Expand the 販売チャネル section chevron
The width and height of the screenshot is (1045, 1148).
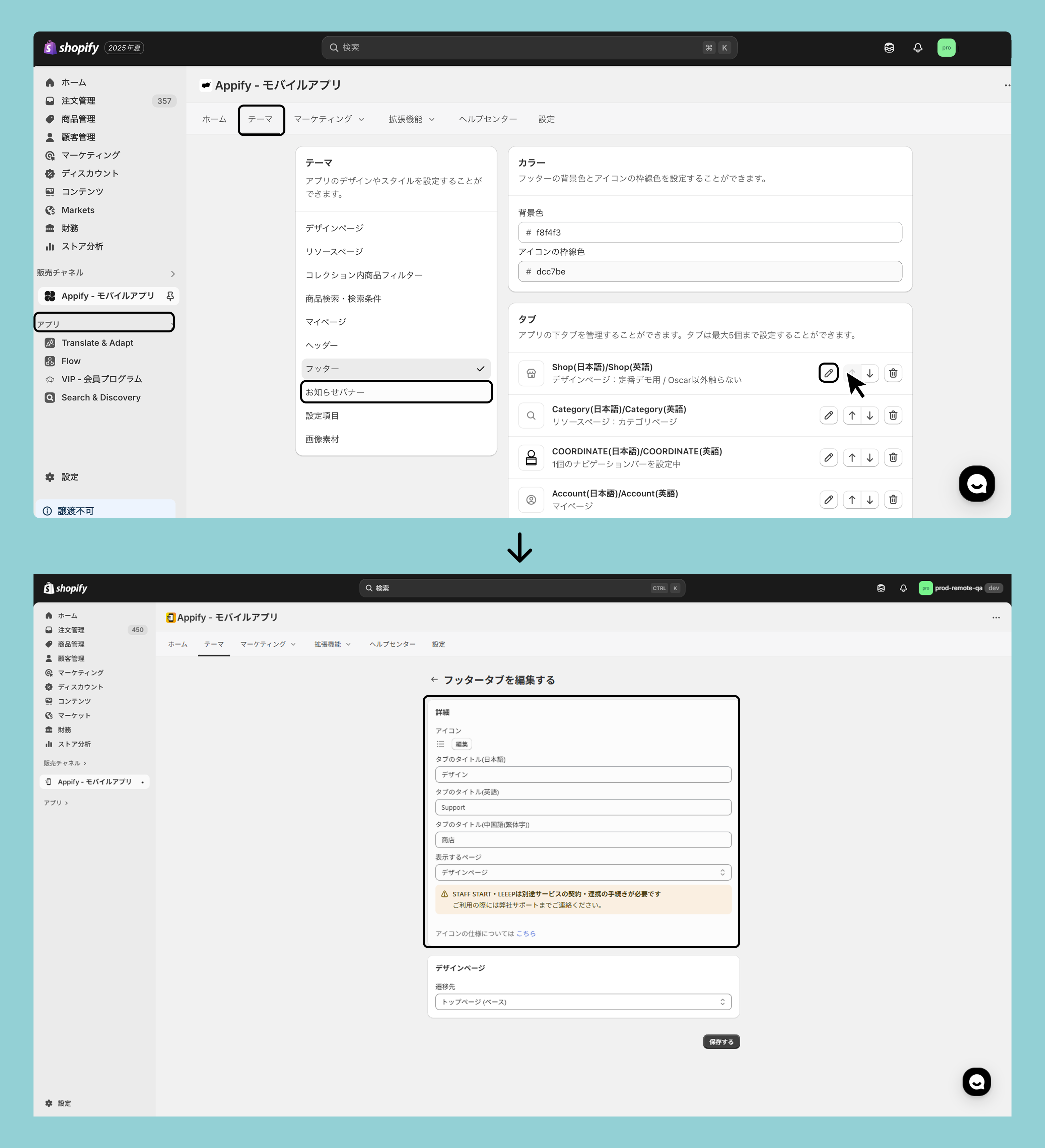click(x=172, y=274)
